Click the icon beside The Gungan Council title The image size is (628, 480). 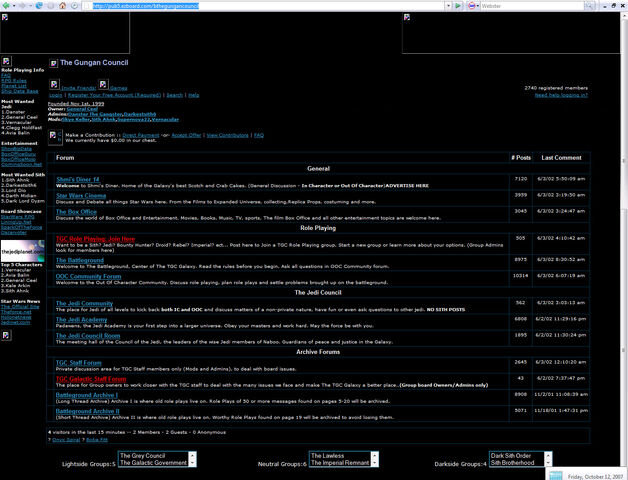(x=53, y=63)
